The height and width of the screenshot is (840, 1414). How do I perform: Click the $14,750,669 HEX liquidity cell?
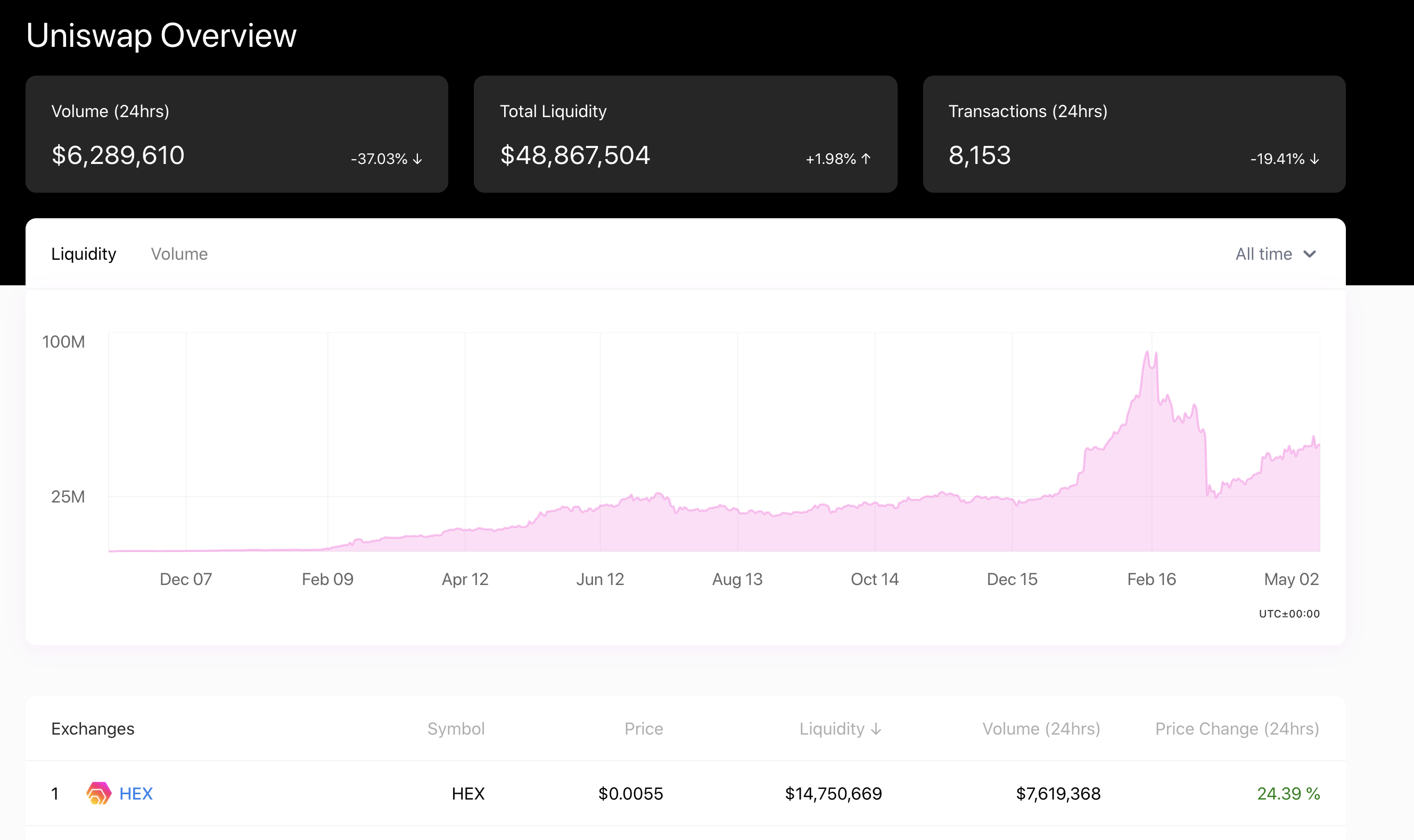[834, 794]
